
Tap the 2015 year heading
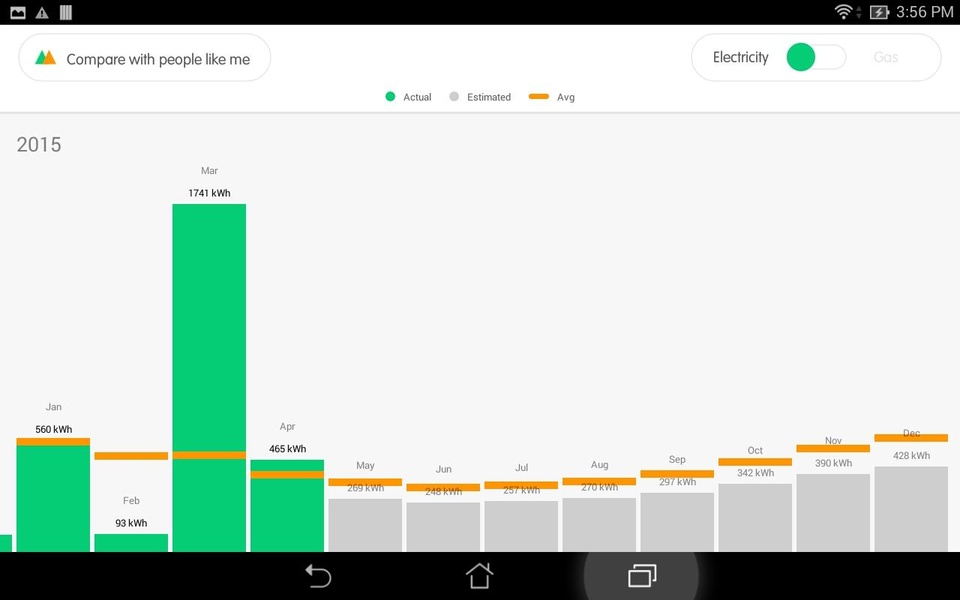39,144
